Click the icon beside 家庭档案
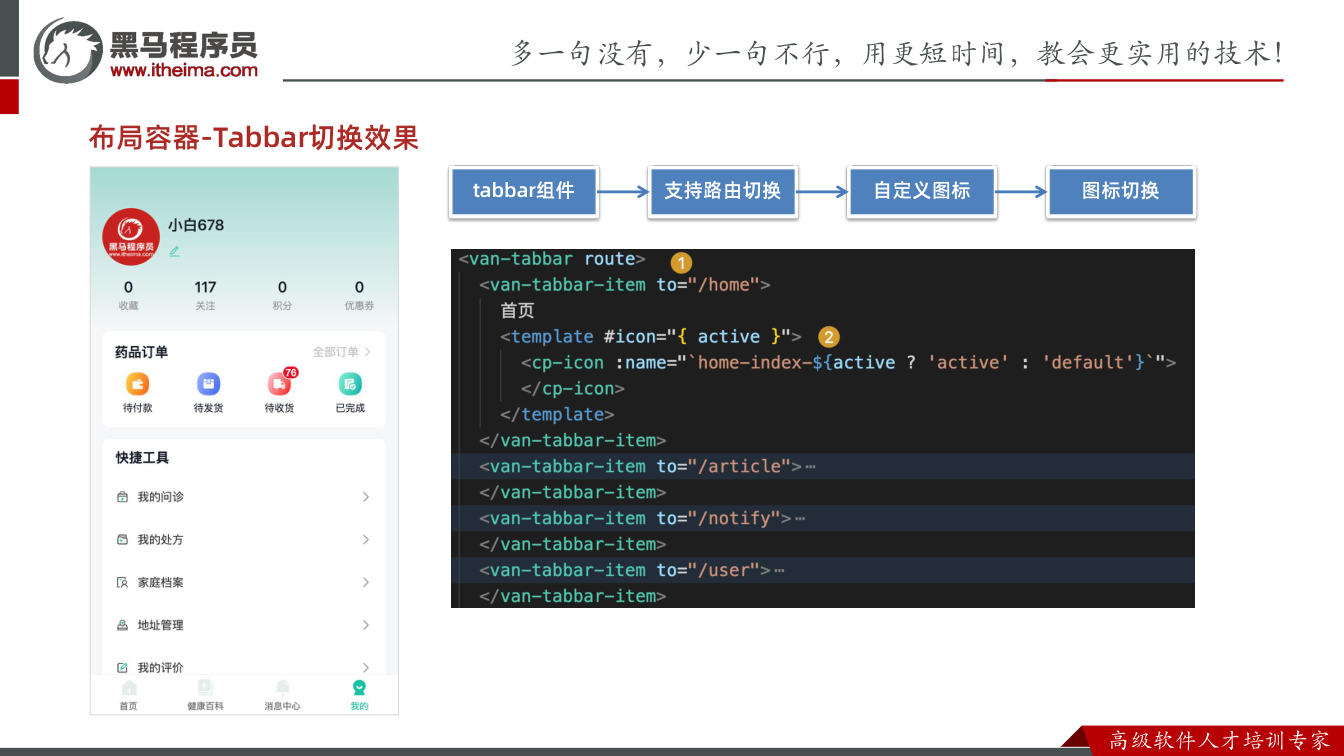 click(x=122, y=583)
